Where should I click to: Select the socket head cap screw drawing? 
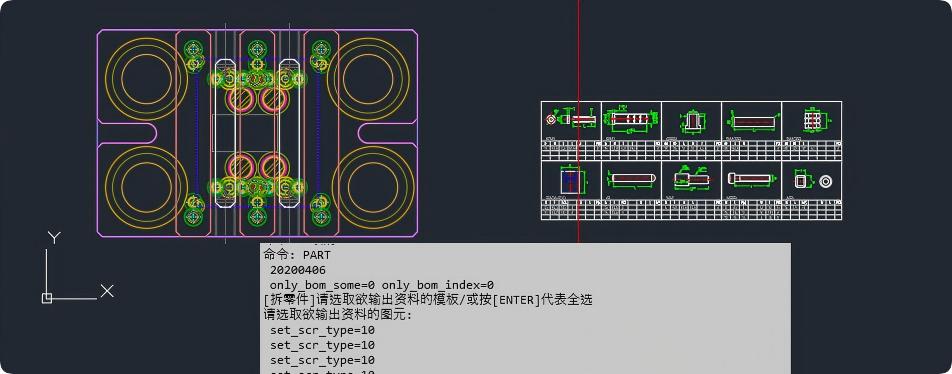pyautogui.click(x=752, y=179)
